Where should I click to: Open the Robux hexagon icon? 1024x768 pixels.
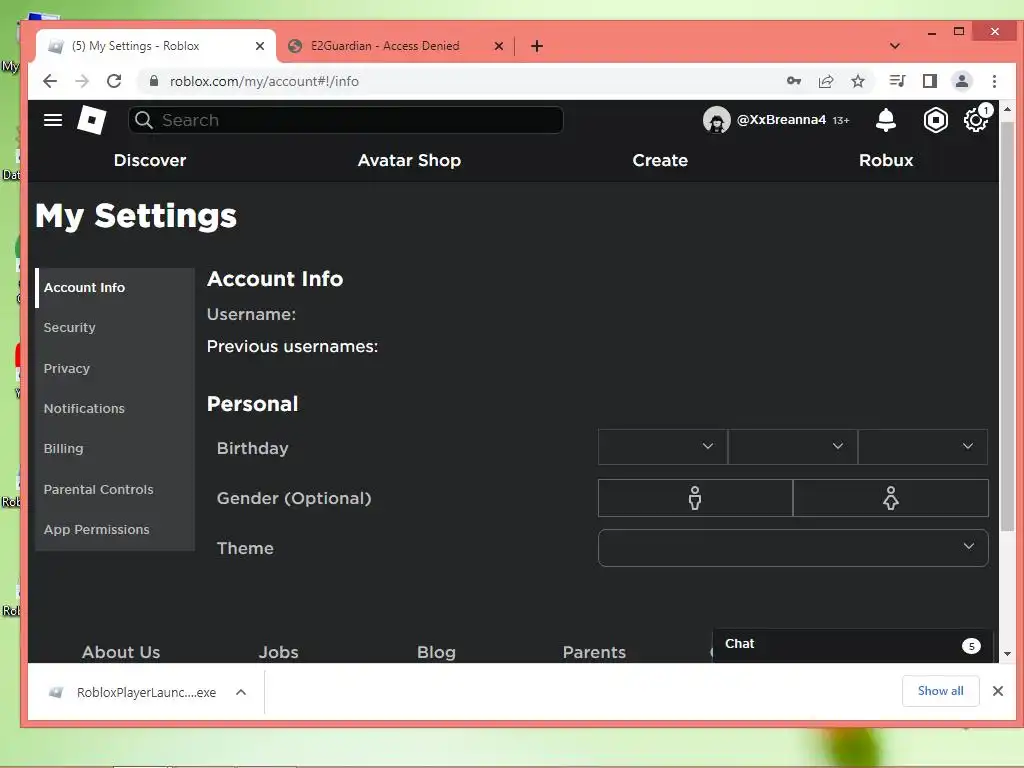tap(935, 120)
